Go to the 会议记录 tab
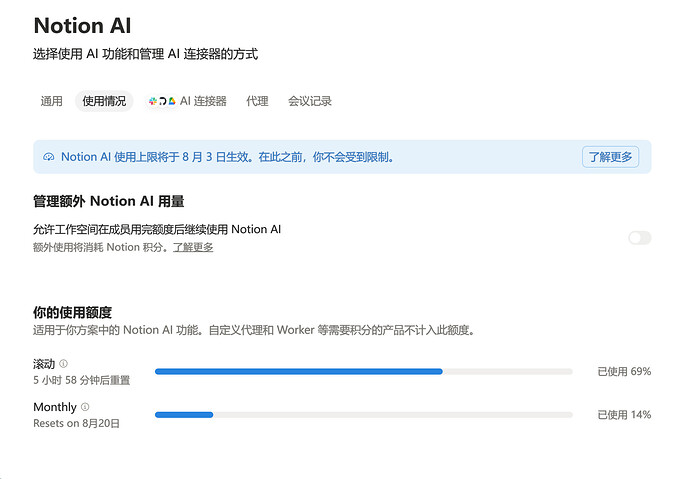Viewport: 690px width, 479px height. point(310,101)
